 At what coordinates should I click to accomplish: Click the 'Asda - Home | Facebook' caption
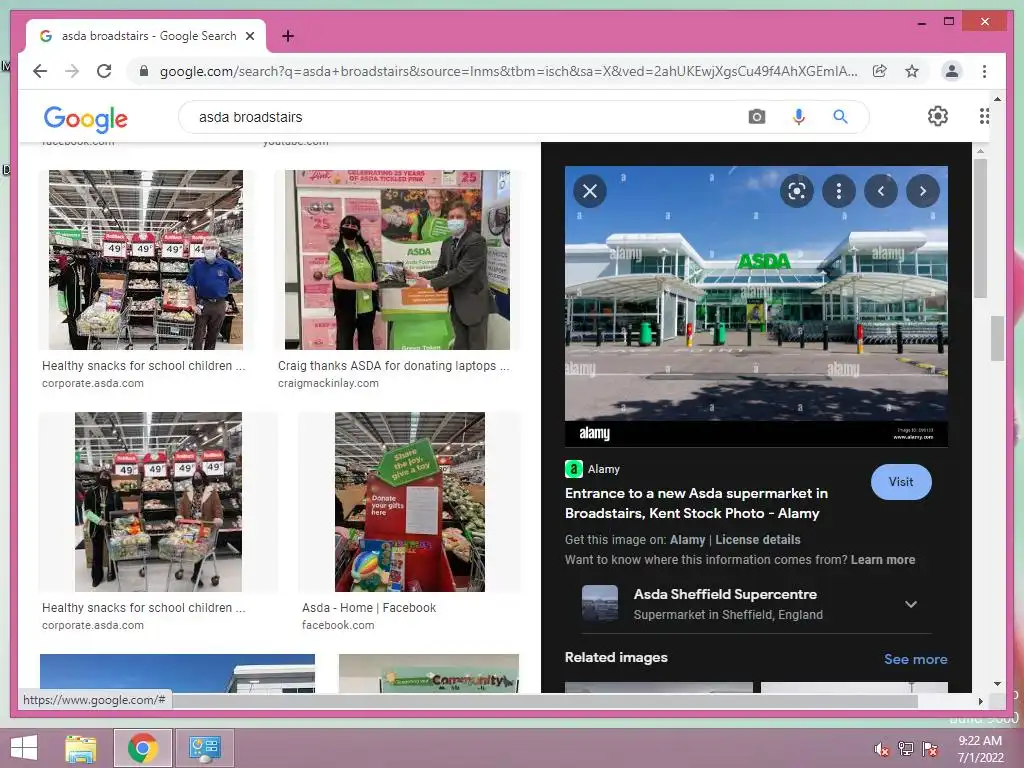tap(369, 608)
